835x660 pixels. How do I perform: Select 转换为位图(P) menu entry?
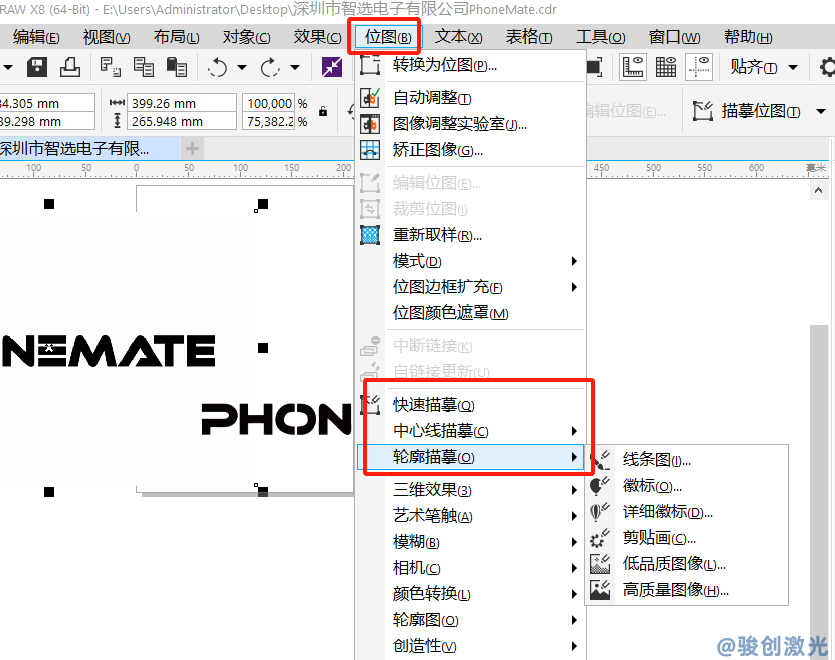coord(470,65)
